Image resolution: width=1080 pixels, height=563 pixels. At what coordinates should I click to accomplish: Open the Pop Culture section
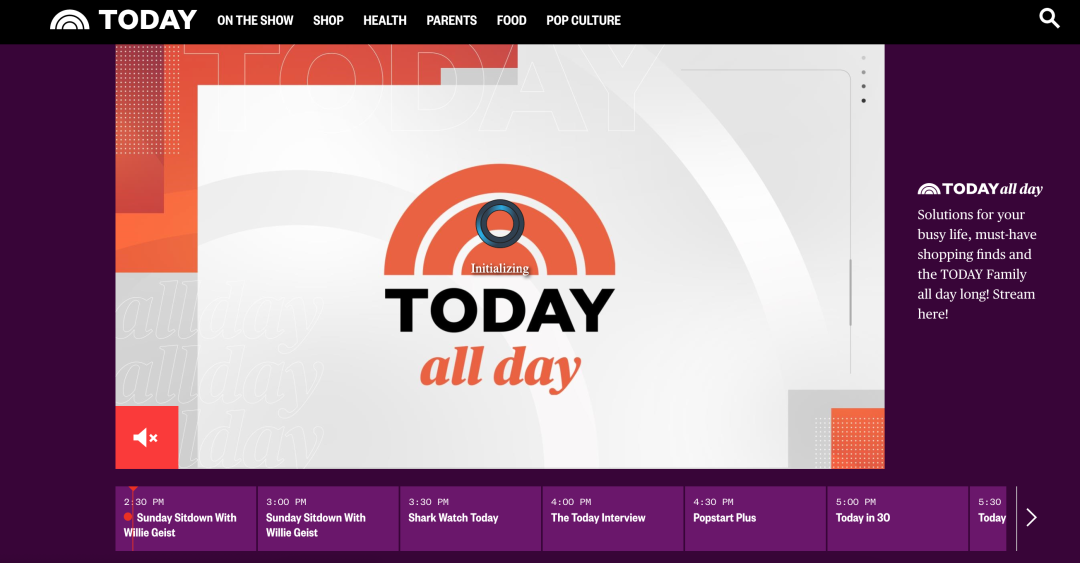pyautogui.click(x=583, y=20)
